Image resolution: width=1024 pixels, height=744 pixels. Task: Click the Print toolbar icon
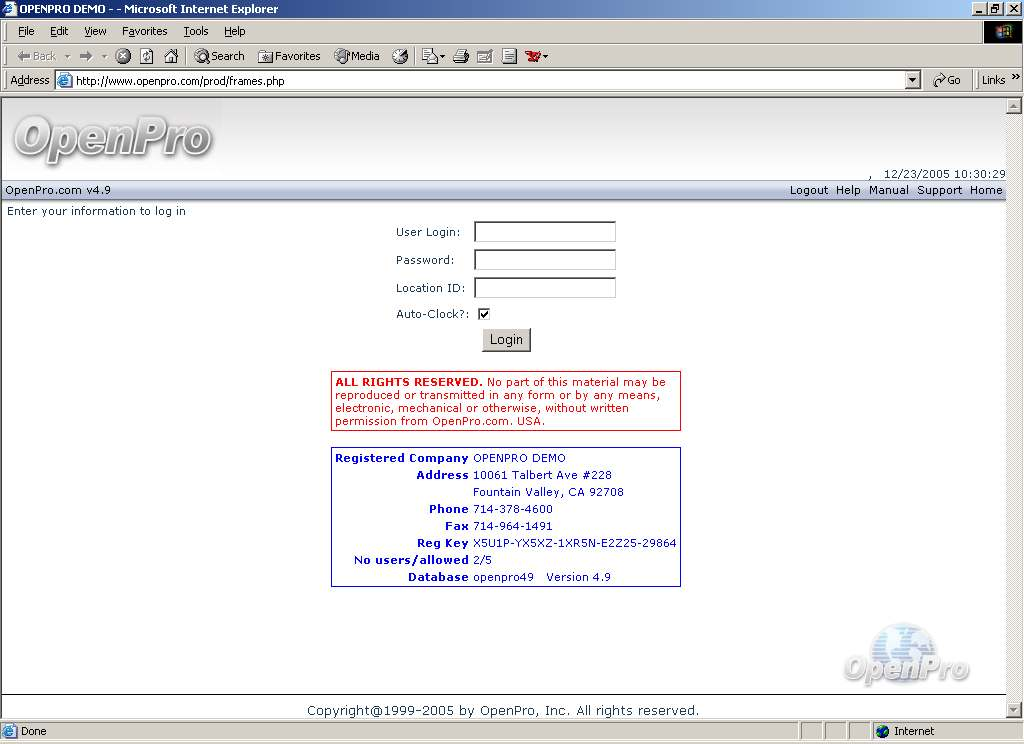pyautogui.click(x=461, y=56)
